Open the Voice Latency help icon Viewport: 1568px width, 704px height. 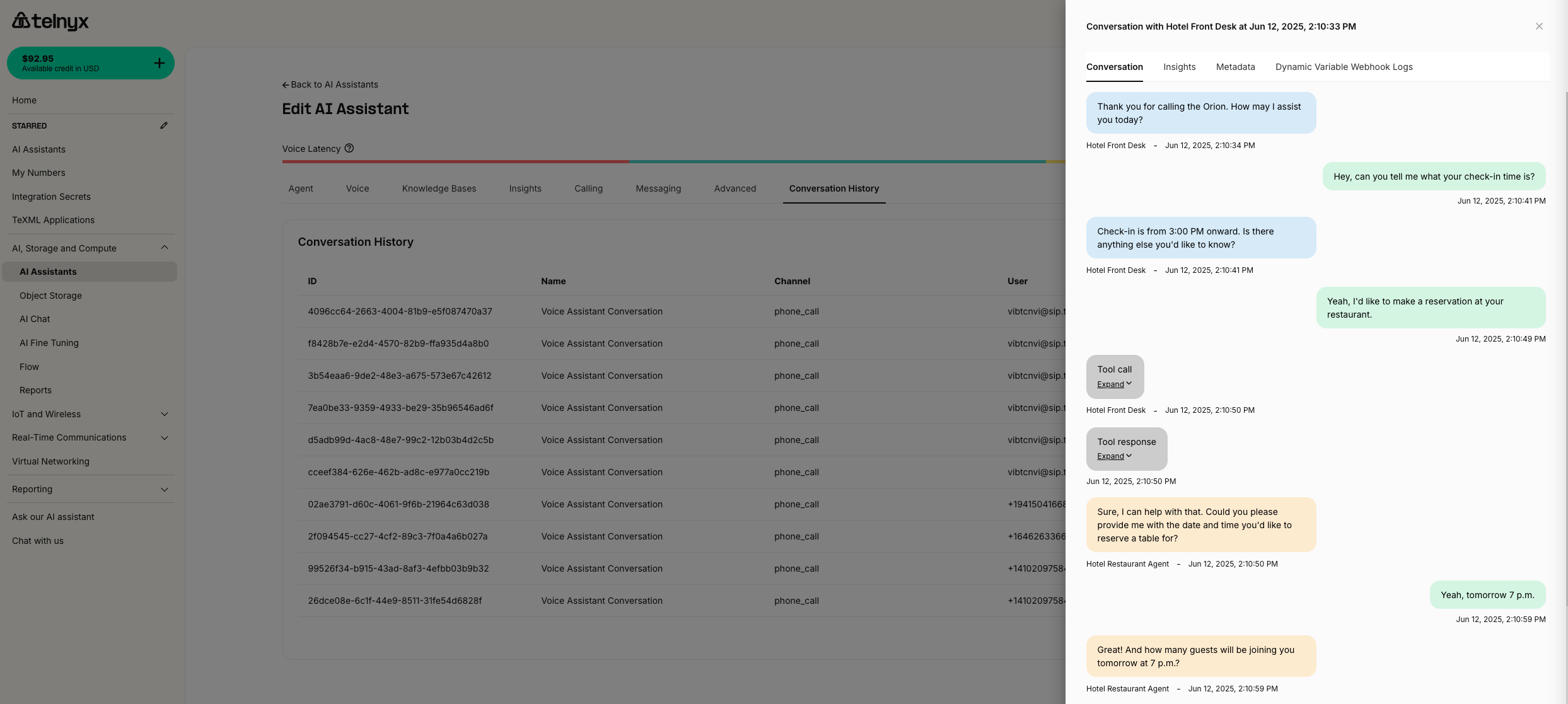[x=349, y=148]
